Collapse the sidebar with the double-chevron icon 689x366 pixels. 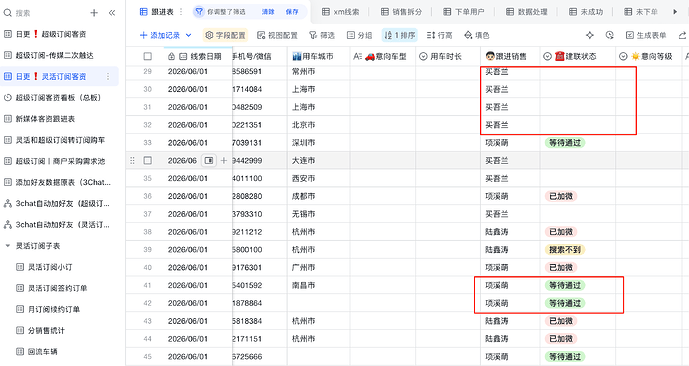(x=112, y=13)
